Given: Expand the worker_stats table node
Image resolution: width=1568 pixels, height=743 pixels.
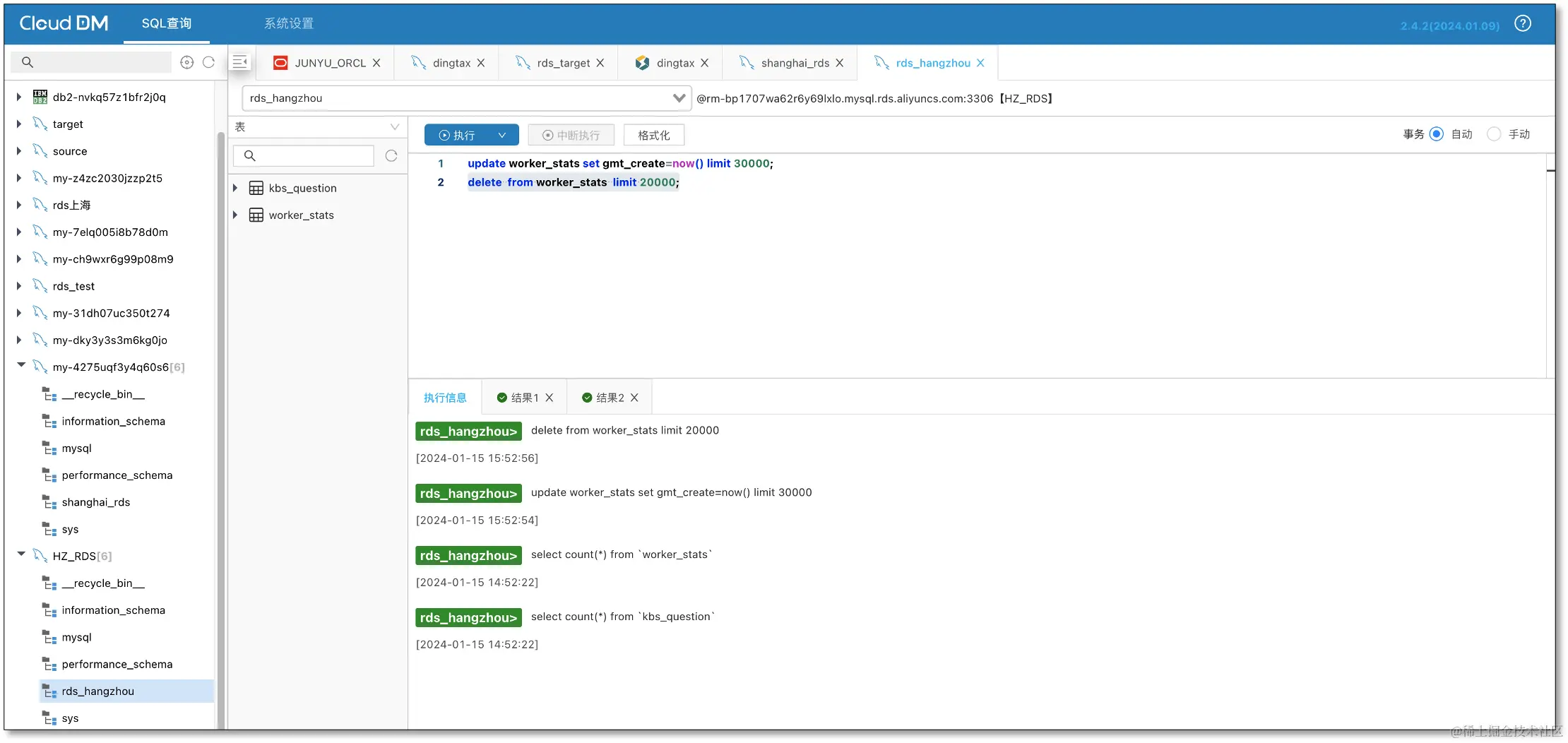Looking at the screenshot, I should 236,215.
